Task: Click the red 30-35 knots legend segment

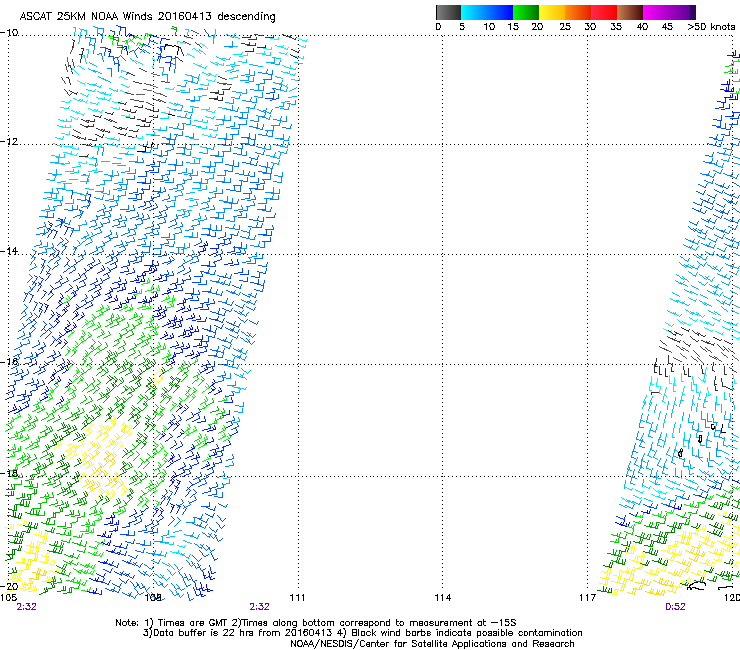Action: 604,12
